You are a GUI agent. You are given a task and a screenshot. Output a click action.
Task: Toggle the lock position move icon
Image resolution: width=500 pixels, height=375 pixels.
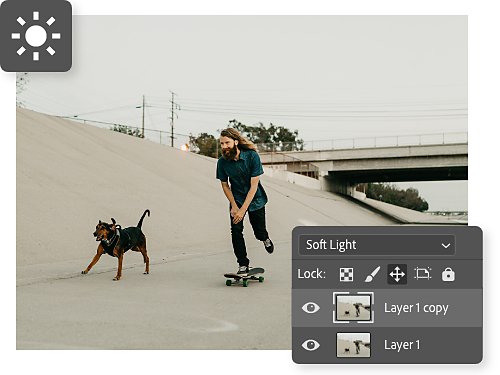[x=397, y=274]
